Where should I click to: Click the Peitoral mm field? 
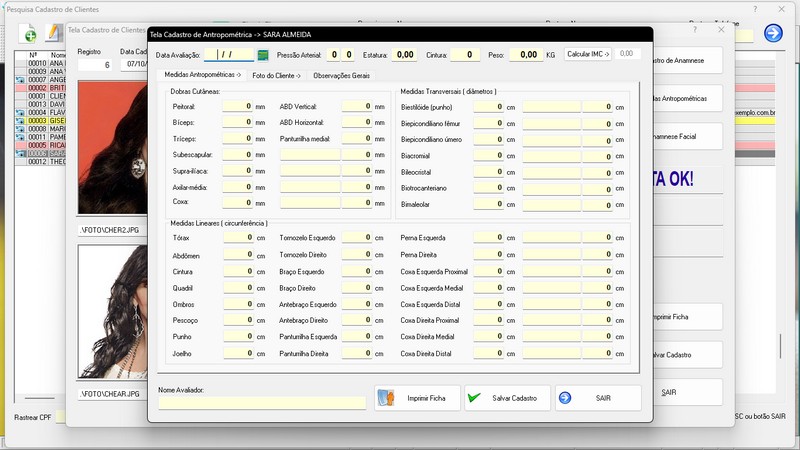point(237,107)
